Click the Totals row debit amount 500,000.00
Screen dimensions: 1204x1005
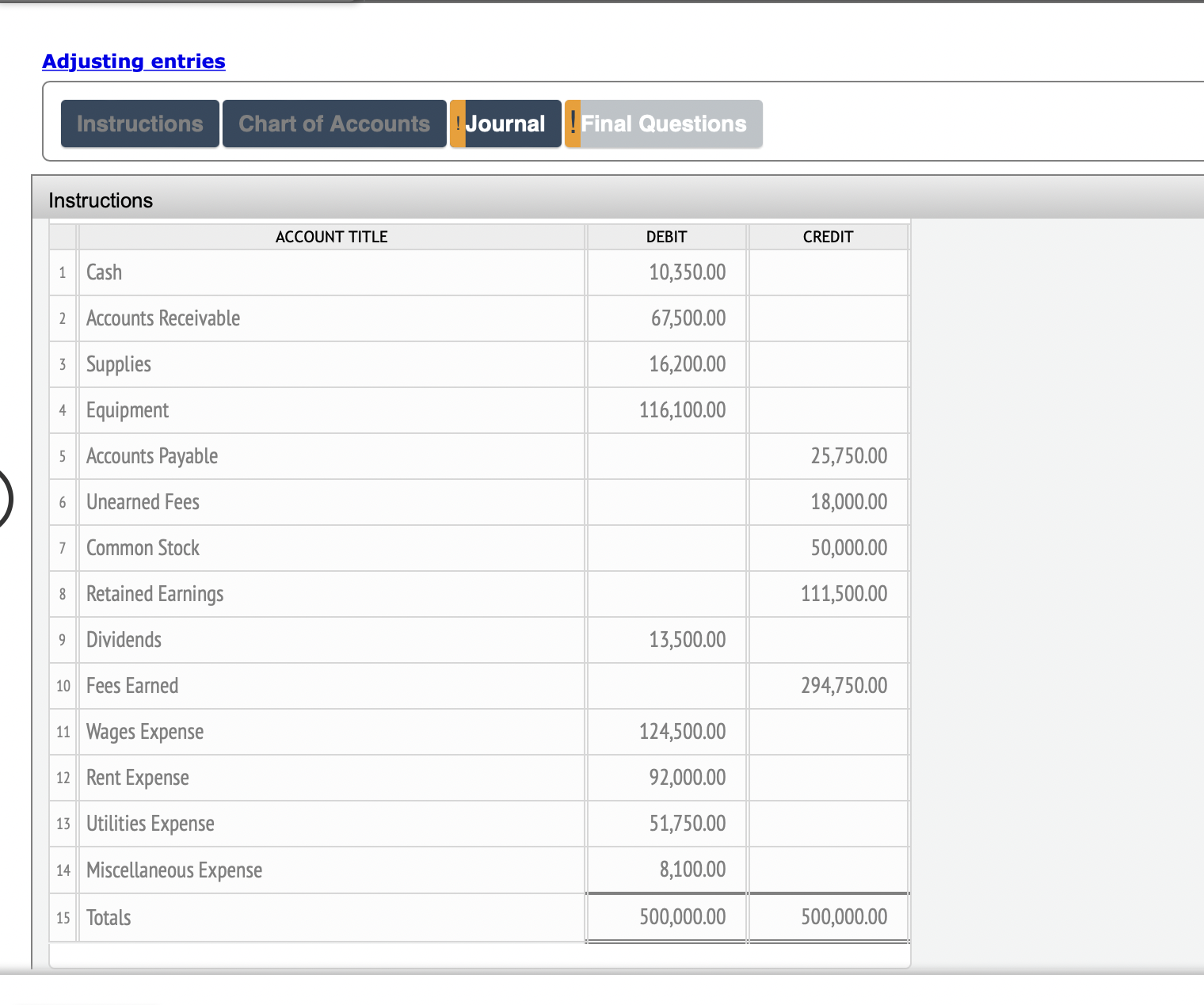pyautogui.click(x=682, y=917)
